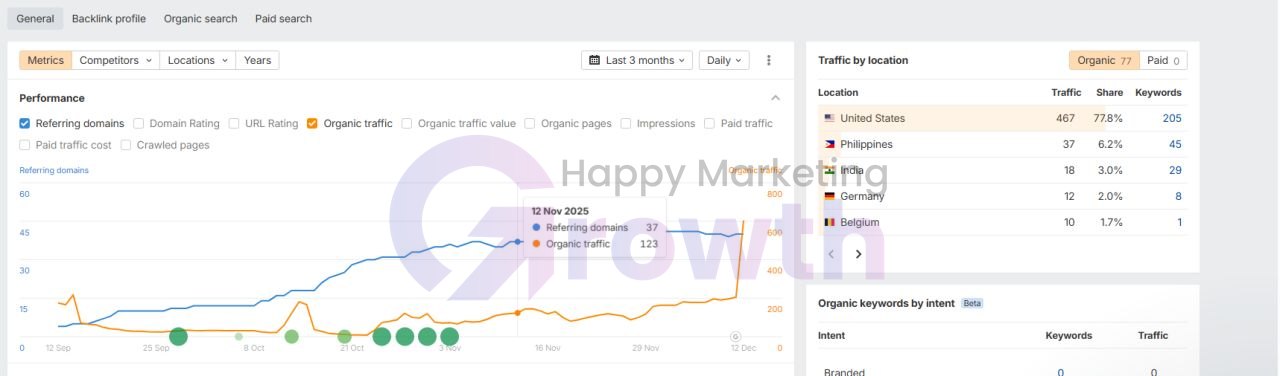Open the Organic search tab
The width and height of the screenshot is (1280, 376).
[x=201, y=18]
